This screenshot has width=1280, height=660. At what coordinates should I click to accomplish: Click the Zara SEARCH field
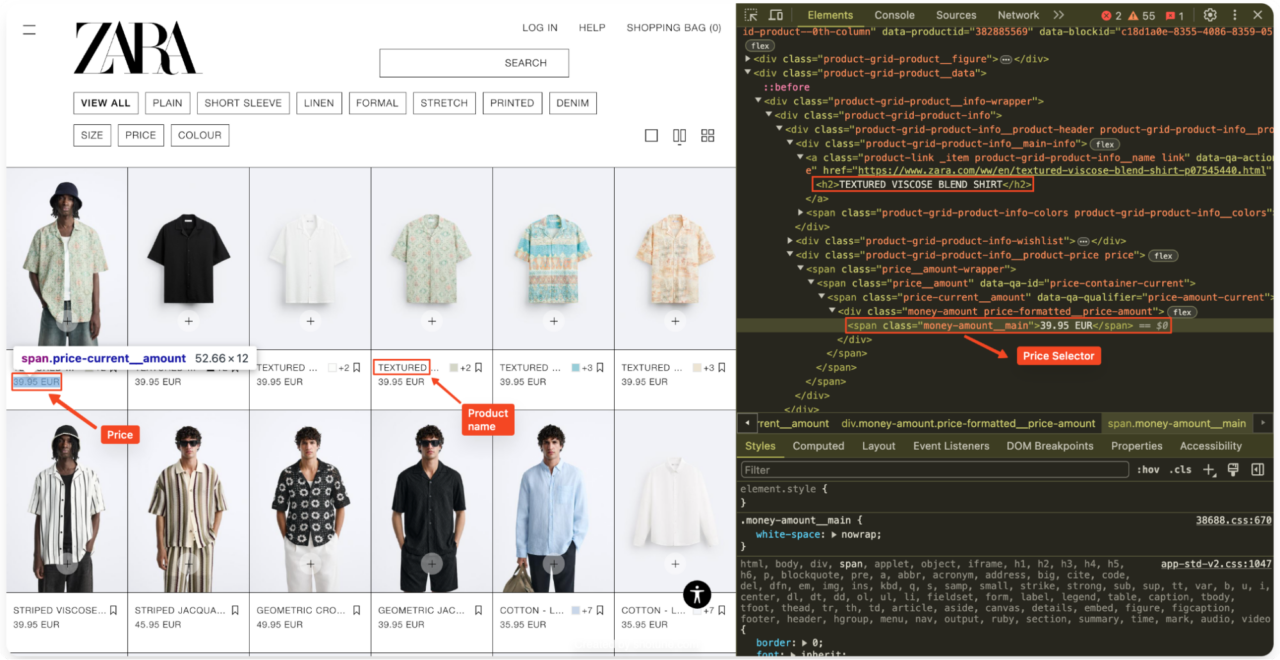pos(474,62)
